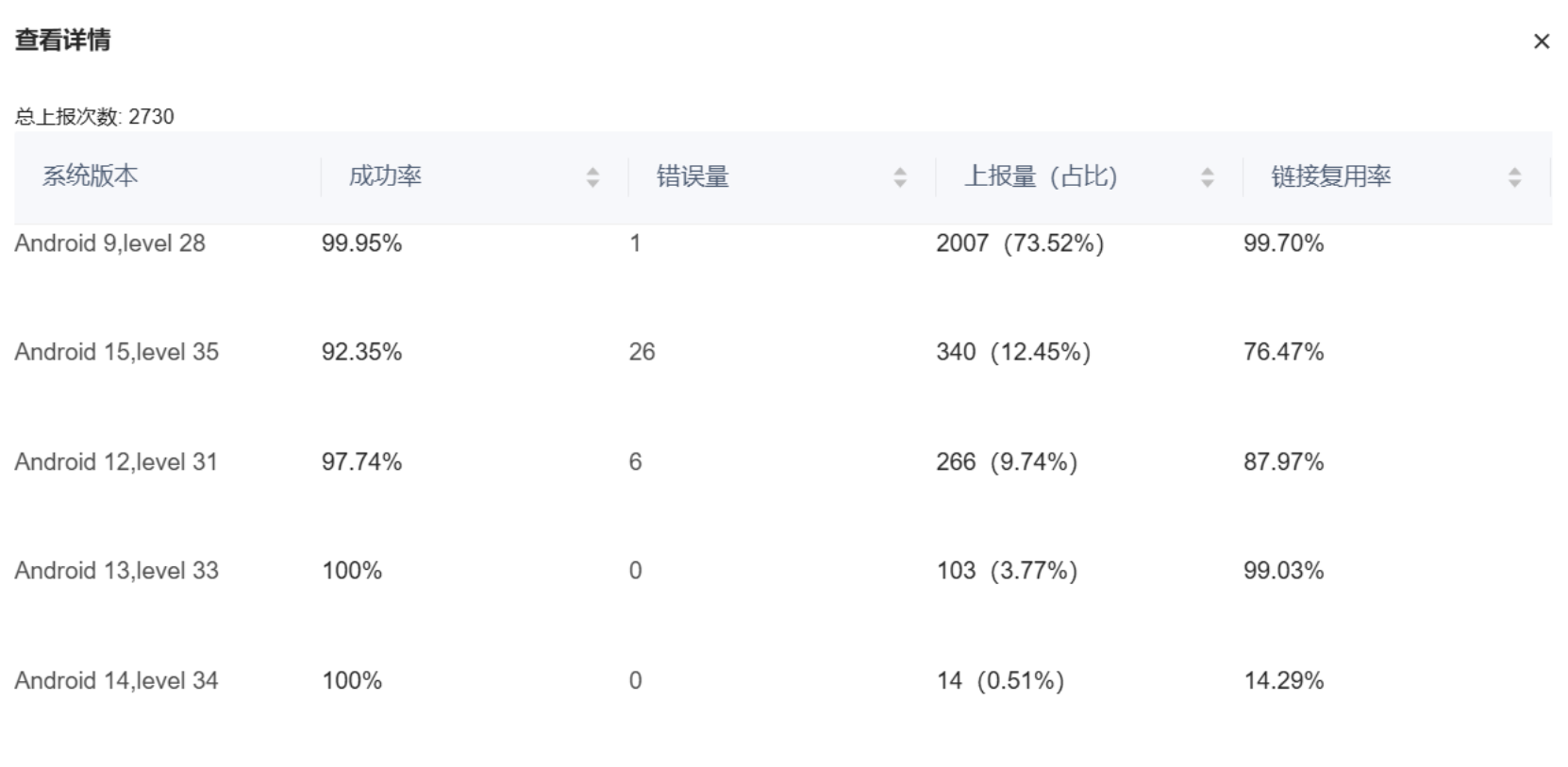
Task: Sort by 链接复用率 column icon
Action: click(x=1514, y=177)
